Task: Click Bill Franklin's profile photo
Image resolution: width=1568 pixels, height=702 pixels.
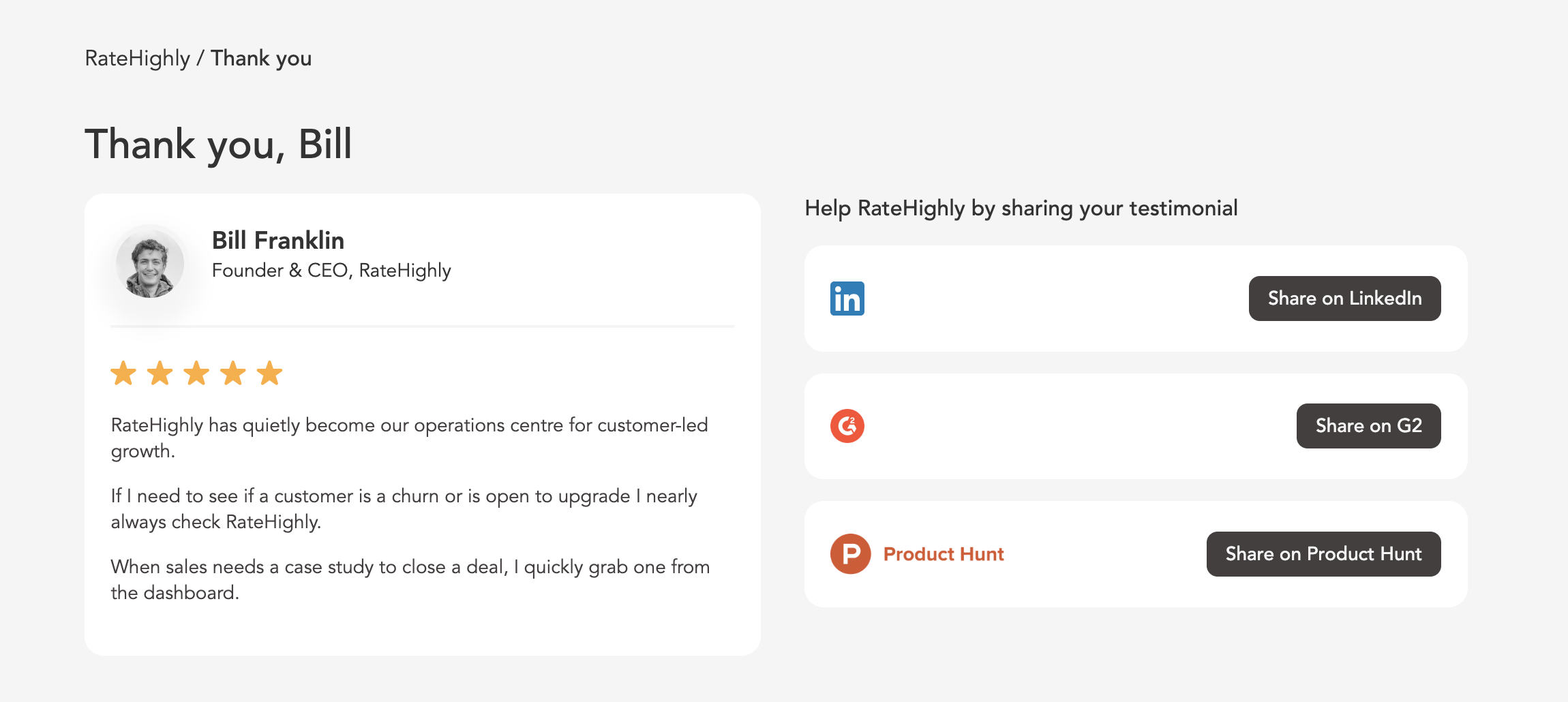Action: [x=150, y=264]
